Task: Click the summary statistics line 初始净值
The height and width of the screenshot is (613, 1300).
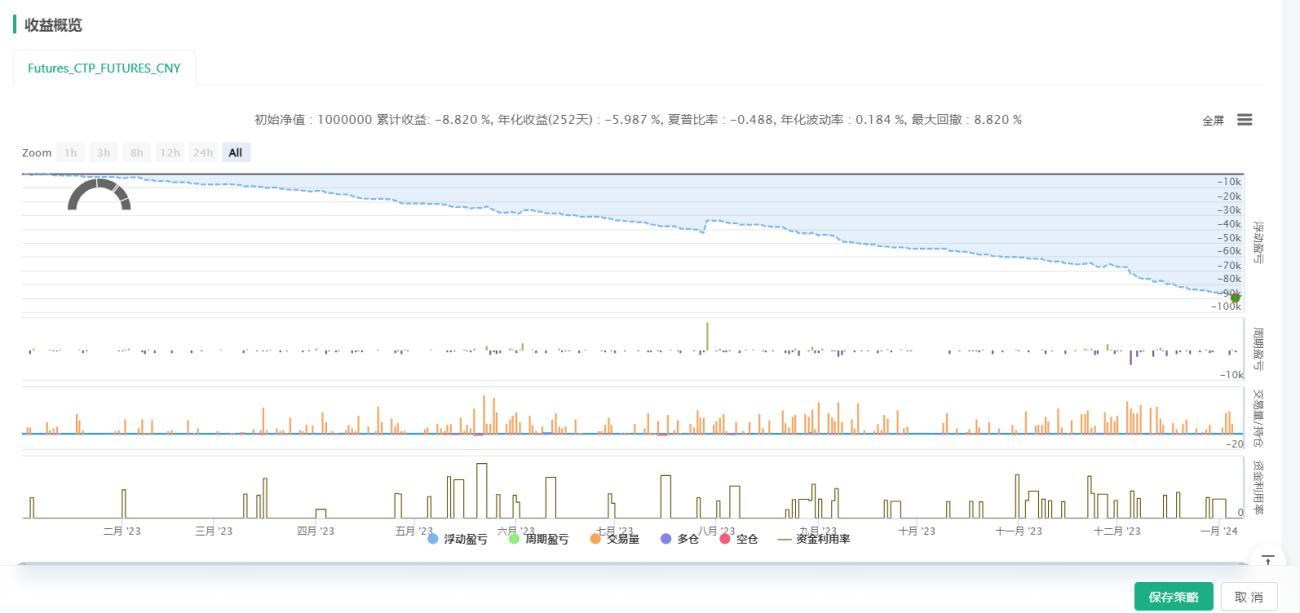Action: (638, 120)
